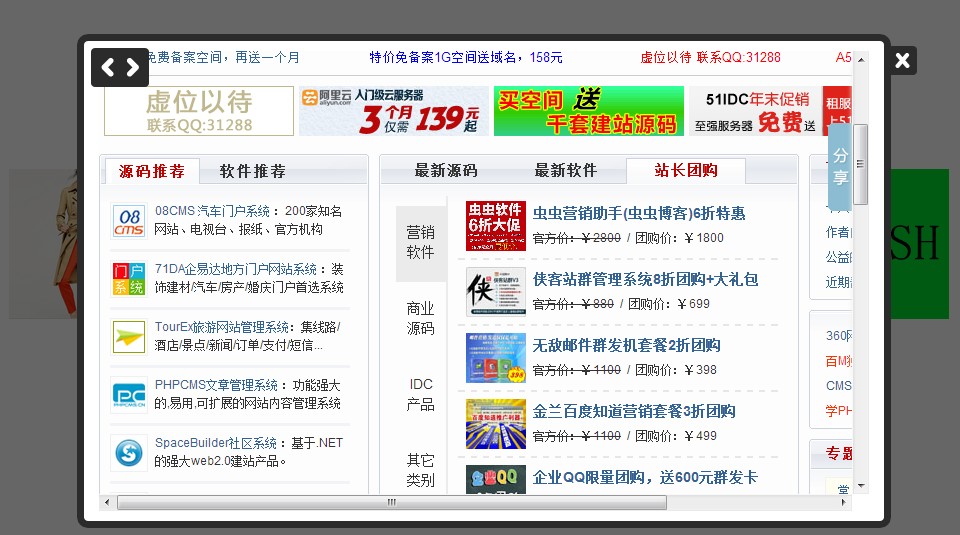Click the 分享 share side button

839,167
